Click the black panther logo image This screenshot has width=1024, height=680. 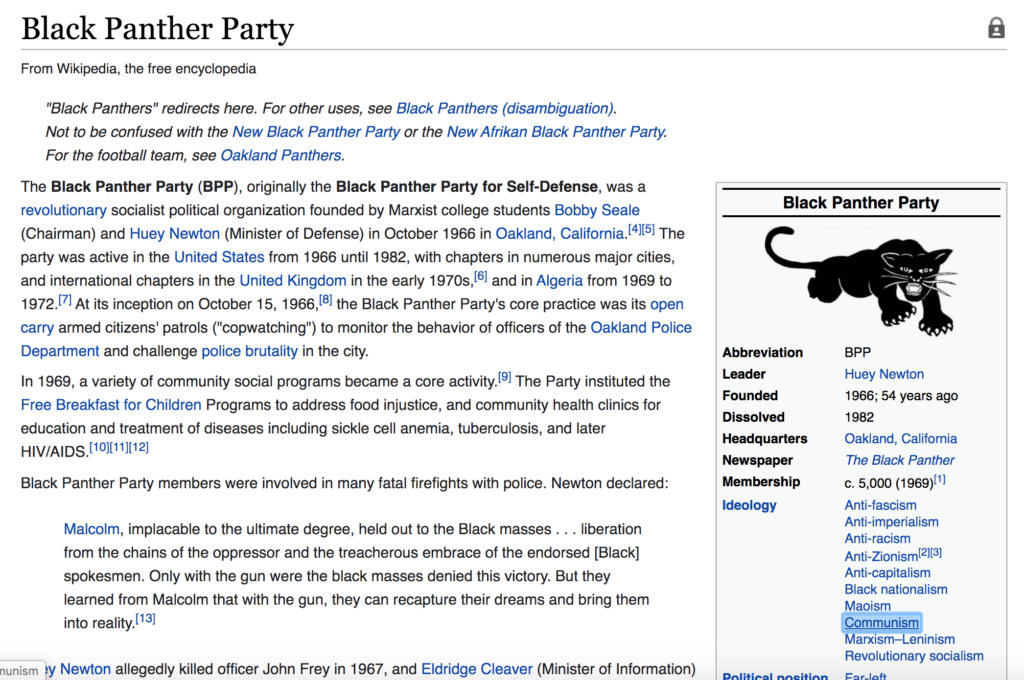point(861,279)
